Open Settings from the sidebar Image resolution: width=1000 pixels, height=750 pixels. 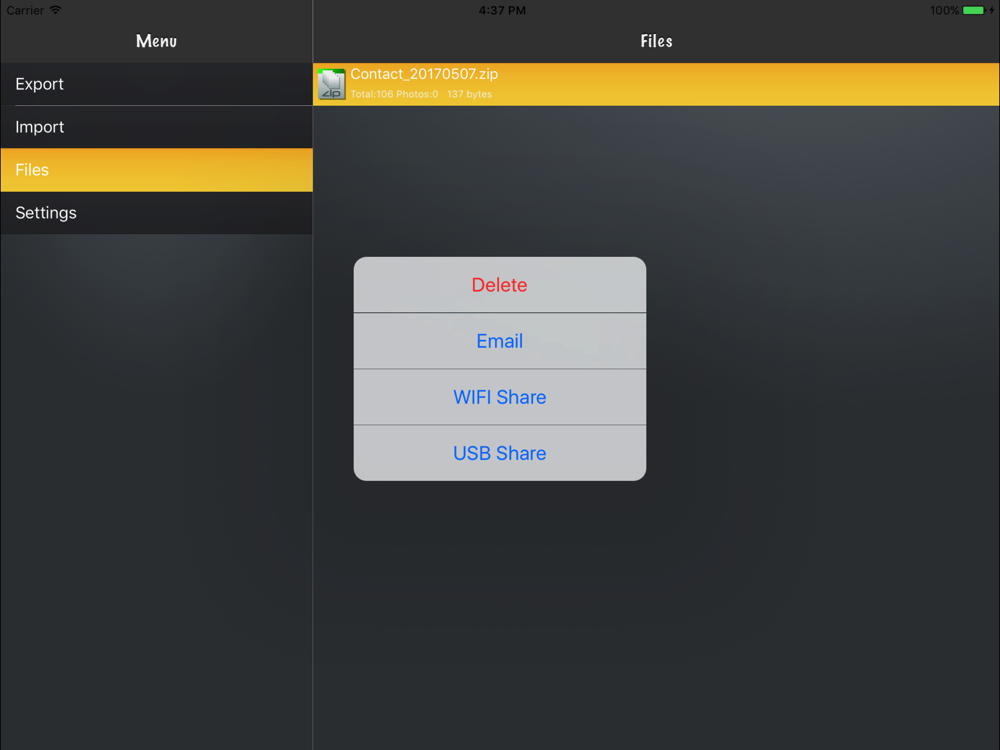[156, 212]
